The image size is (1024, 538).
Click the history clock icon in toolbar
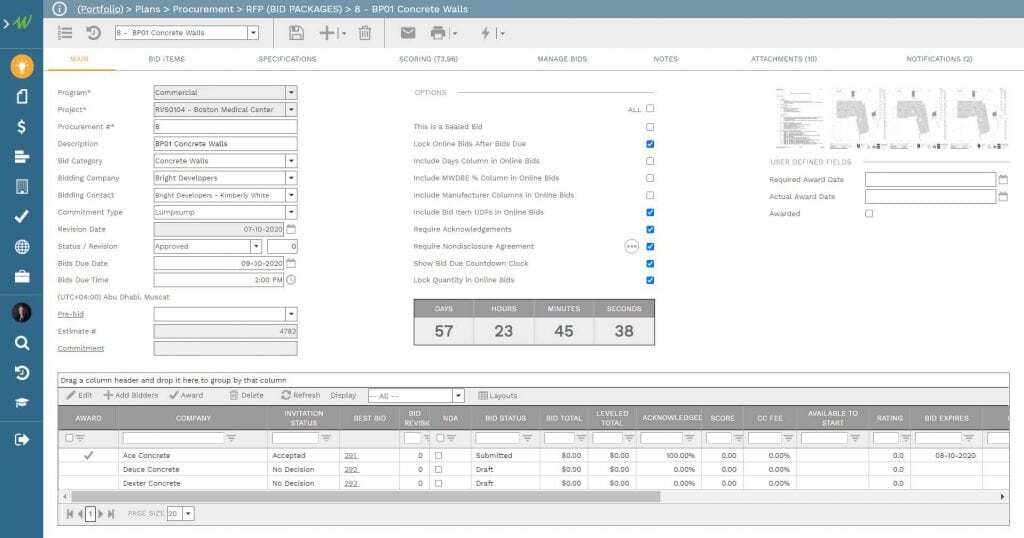click(x=93, y=33)
